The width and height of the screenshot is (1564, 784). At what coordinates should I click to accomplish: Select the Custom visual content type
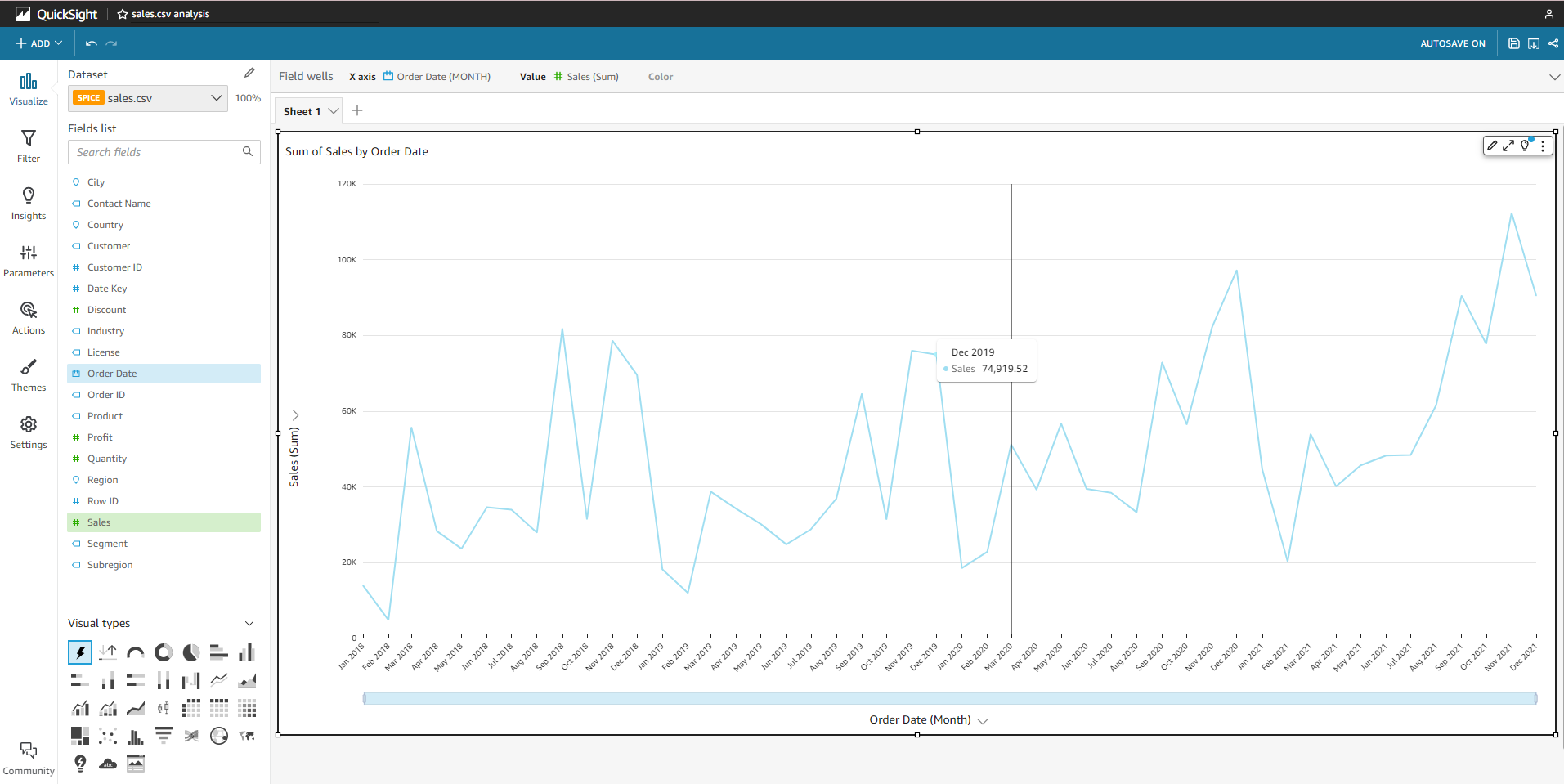tap(136, 764)
